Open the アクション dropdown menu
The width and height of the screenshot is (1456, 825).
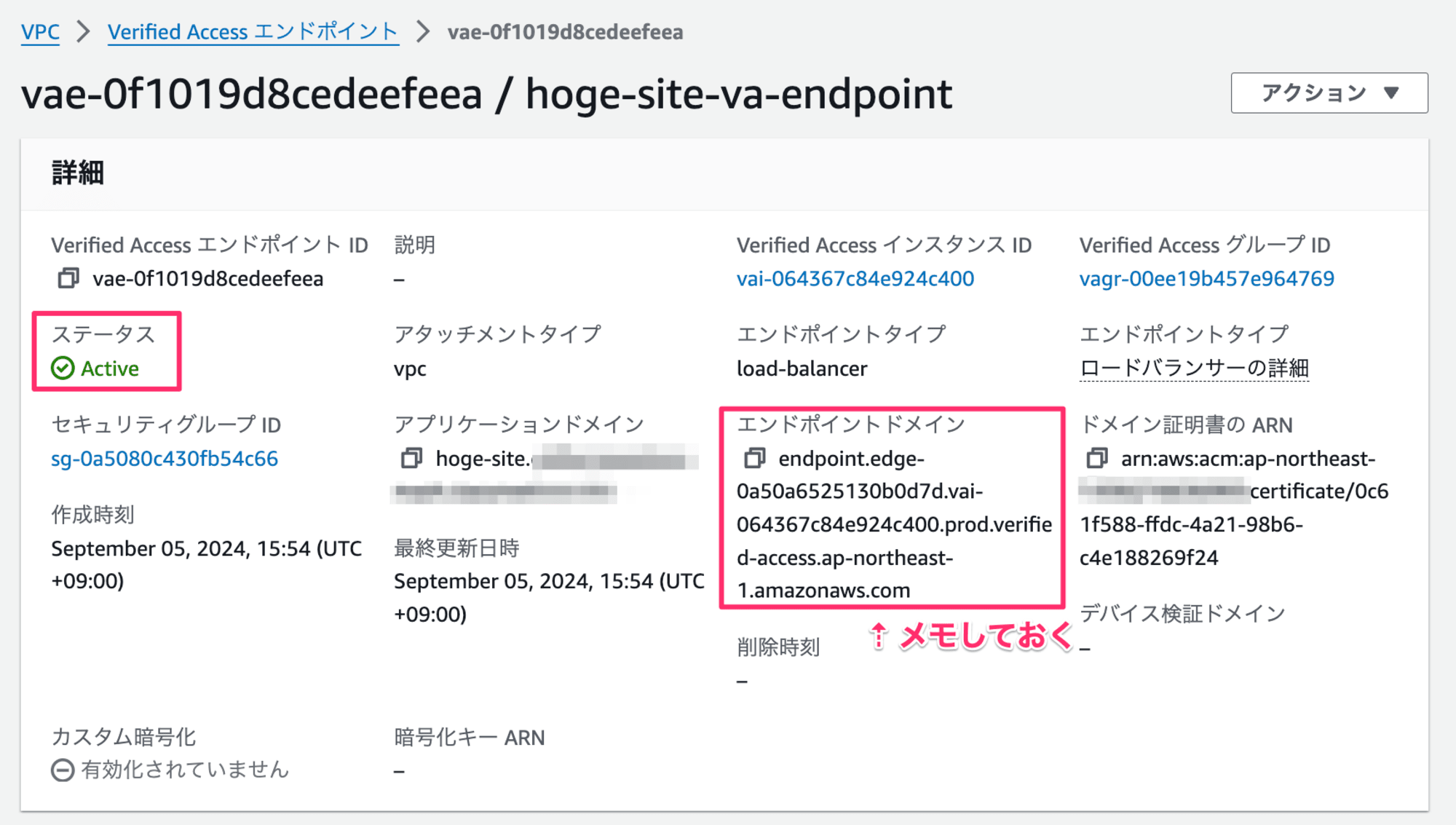coord(1329,92)
